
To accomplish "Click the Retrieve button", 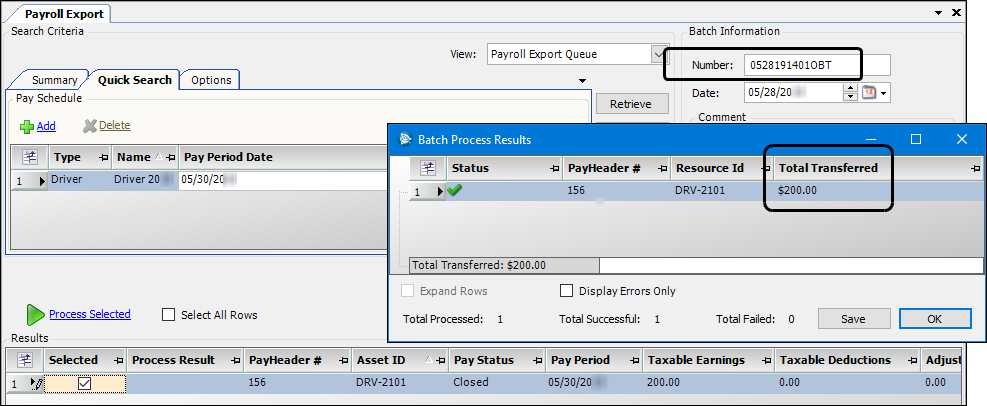I will [630, 104].
